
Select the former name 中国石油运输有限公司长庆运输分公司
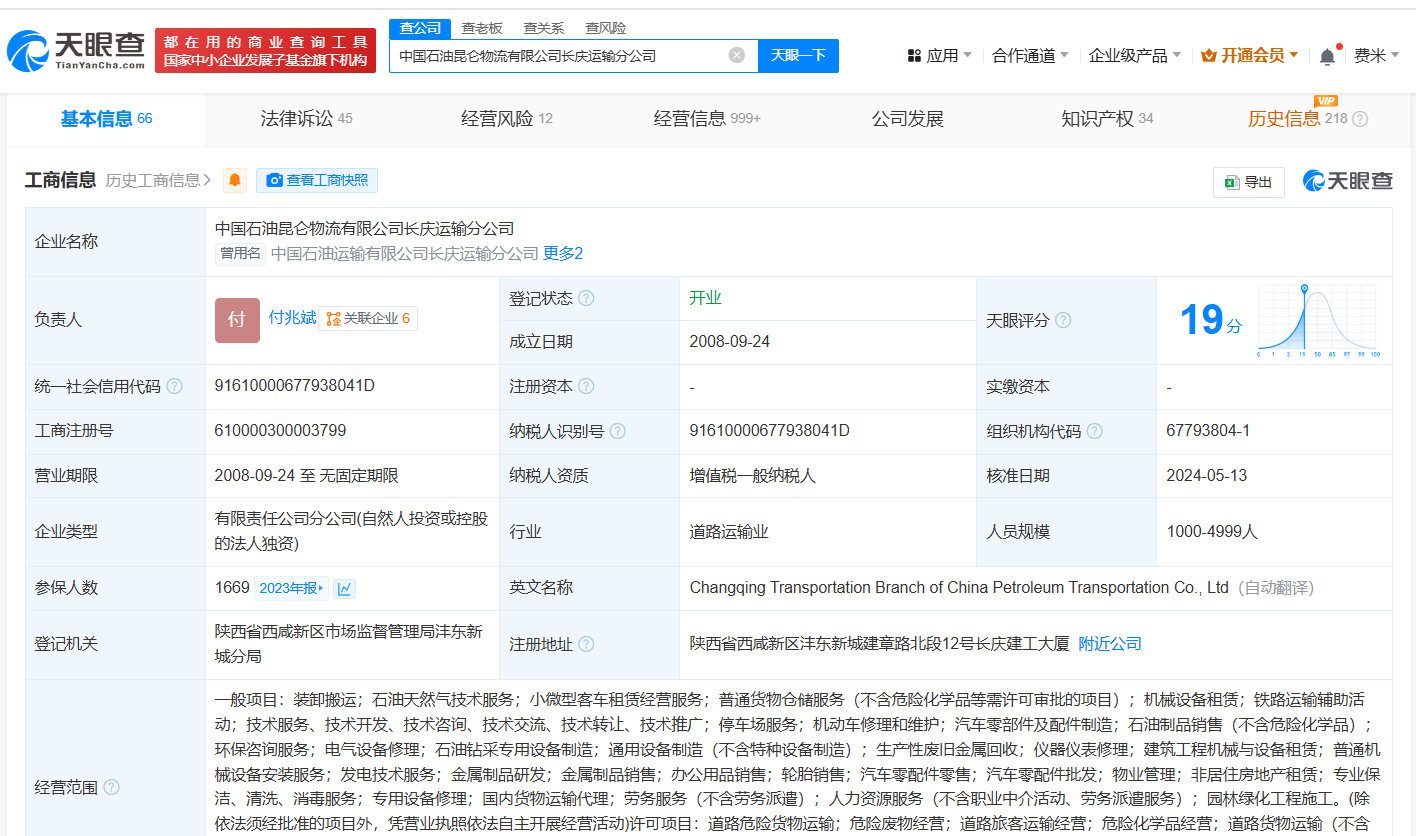click(x=404, y=254)
